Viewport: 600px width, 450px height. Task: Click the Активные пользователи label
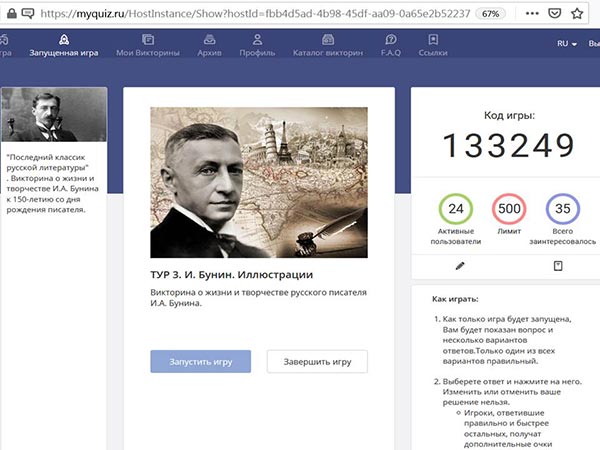(x=456, y=236)
